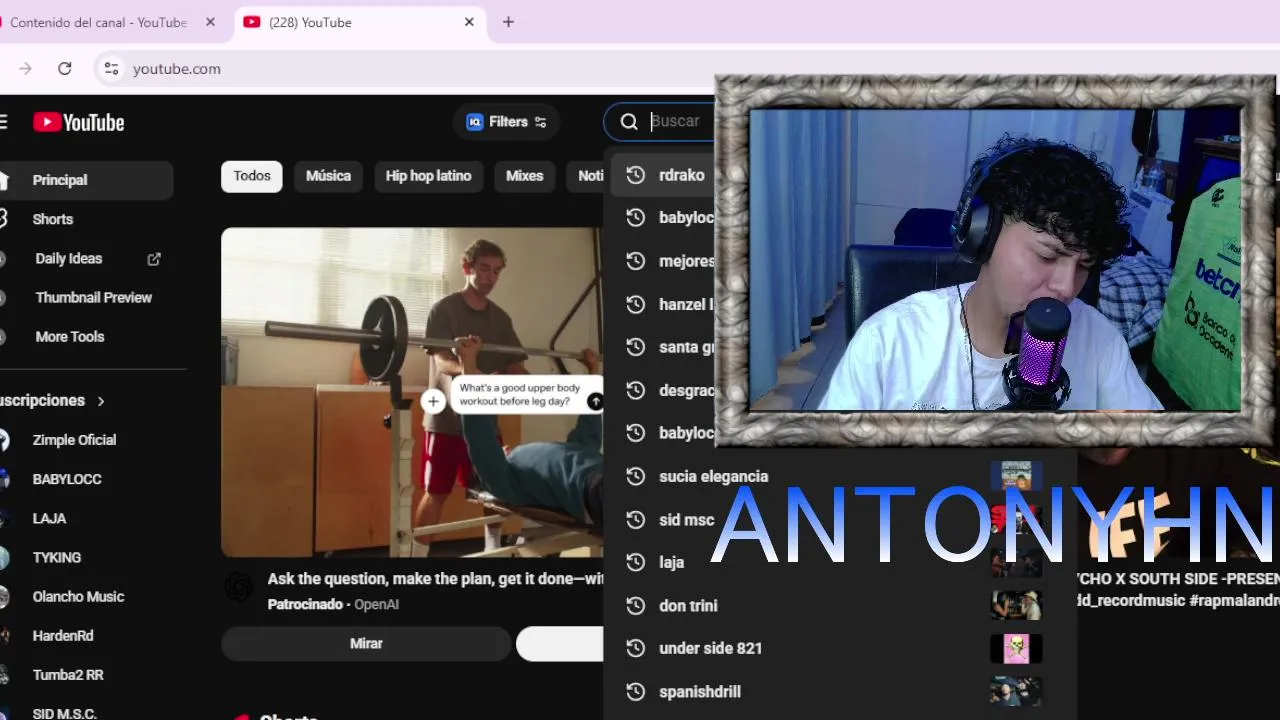
Task: Click the thumbnail next to 'sucia elegancia' suggestion
Action: point(1016,476)
